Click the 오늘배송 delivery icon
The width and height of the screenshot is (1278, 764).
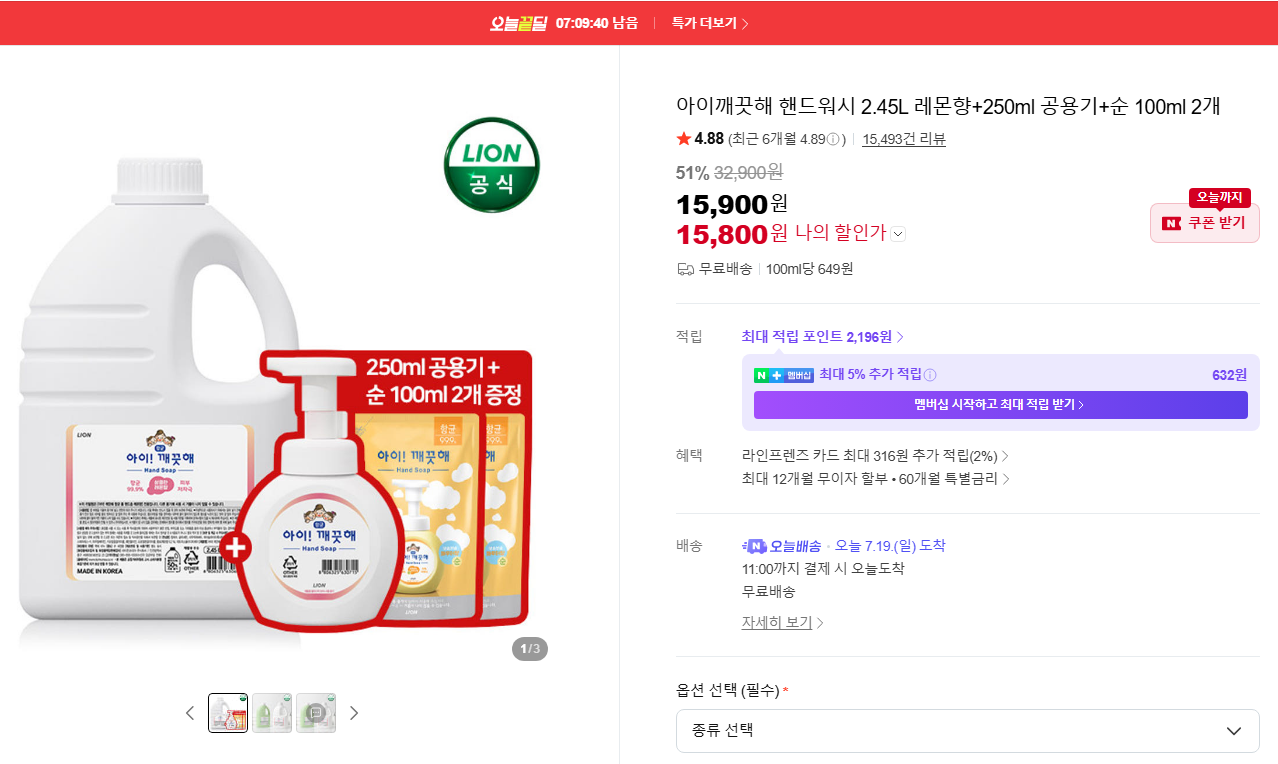pos(782,546)
